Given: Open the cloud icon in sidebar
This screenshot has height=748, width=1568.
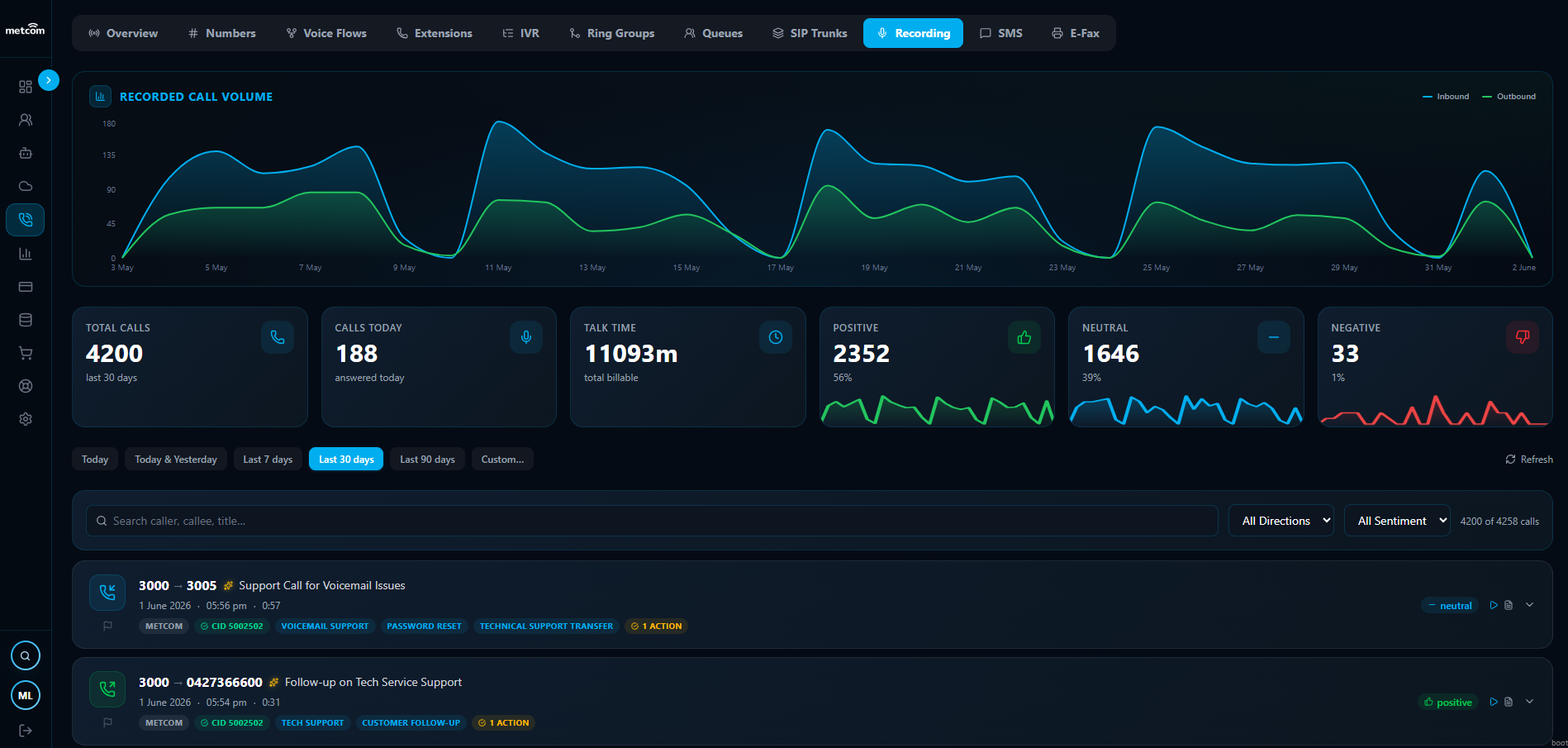Looking at the screenshot, I should tap(26, 186).
